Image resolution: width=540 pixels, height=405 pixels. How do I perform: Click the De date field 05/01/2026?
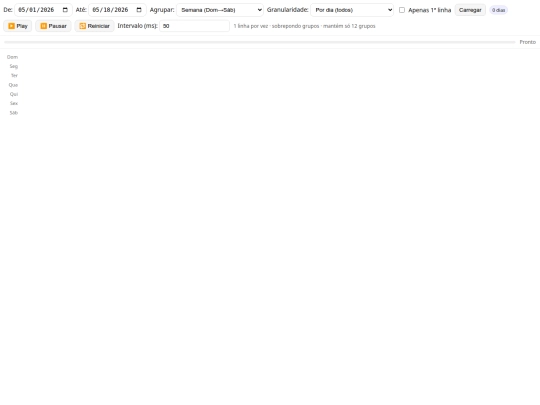(43, 10)
